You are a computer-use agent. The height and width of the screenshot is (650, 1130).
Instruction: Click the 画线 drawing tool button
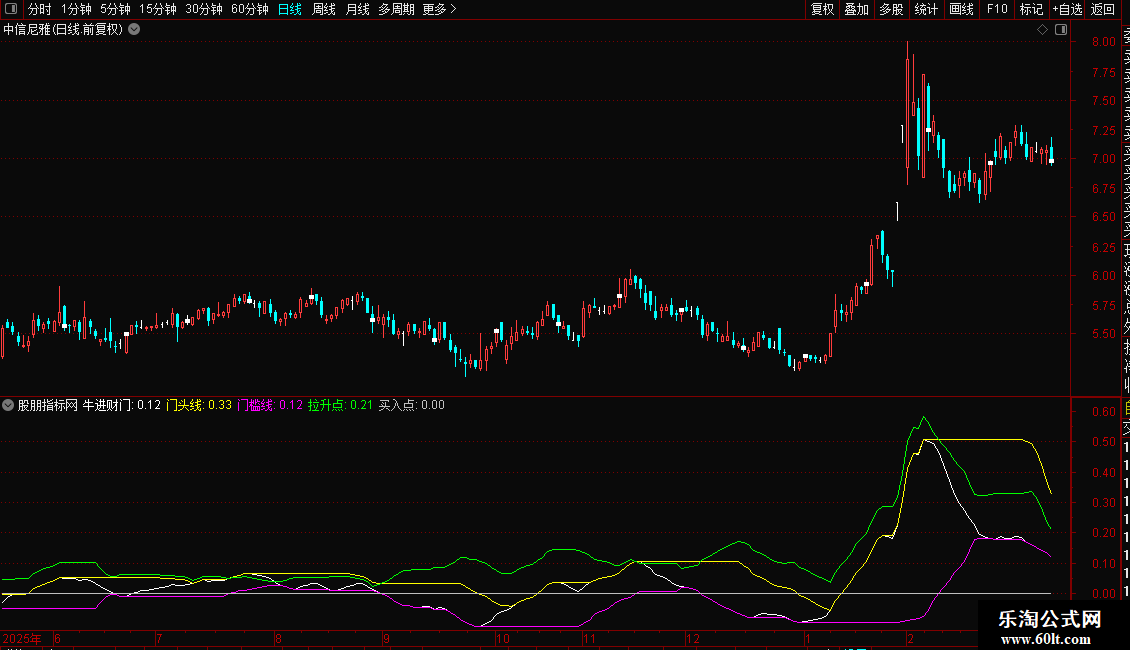click(961, 10)
